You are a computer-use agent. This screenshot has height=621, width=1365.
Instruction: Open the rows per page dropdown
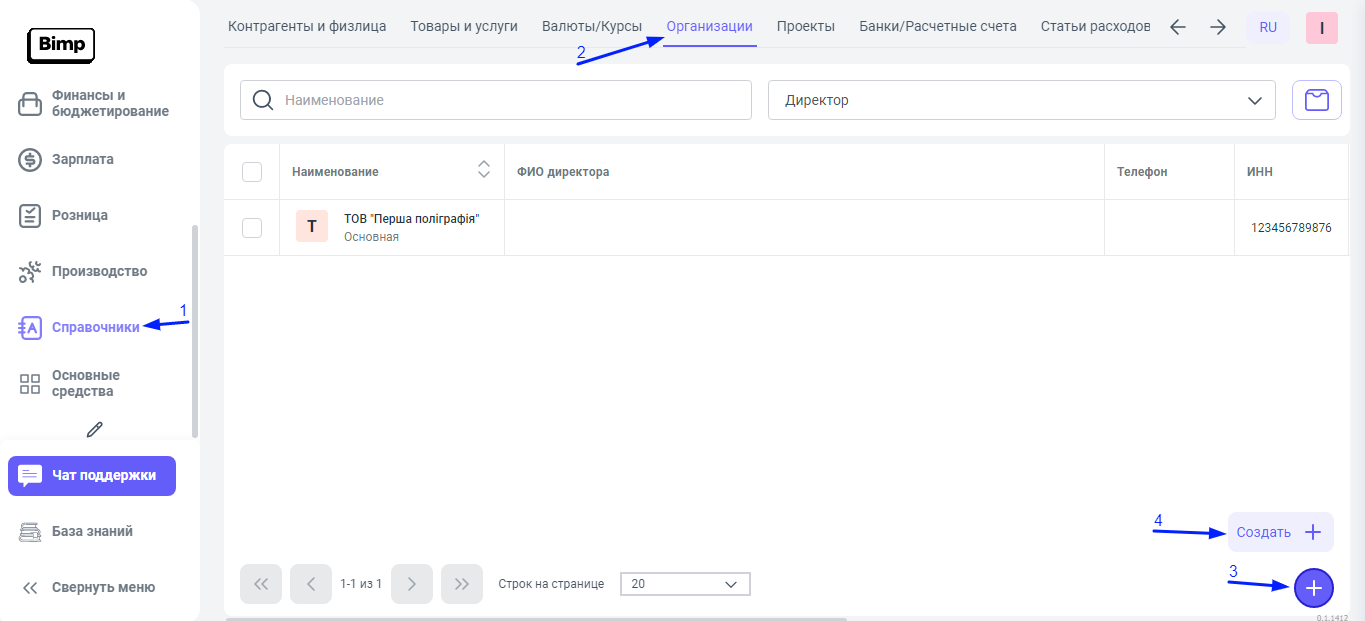[x=684, y=584]
